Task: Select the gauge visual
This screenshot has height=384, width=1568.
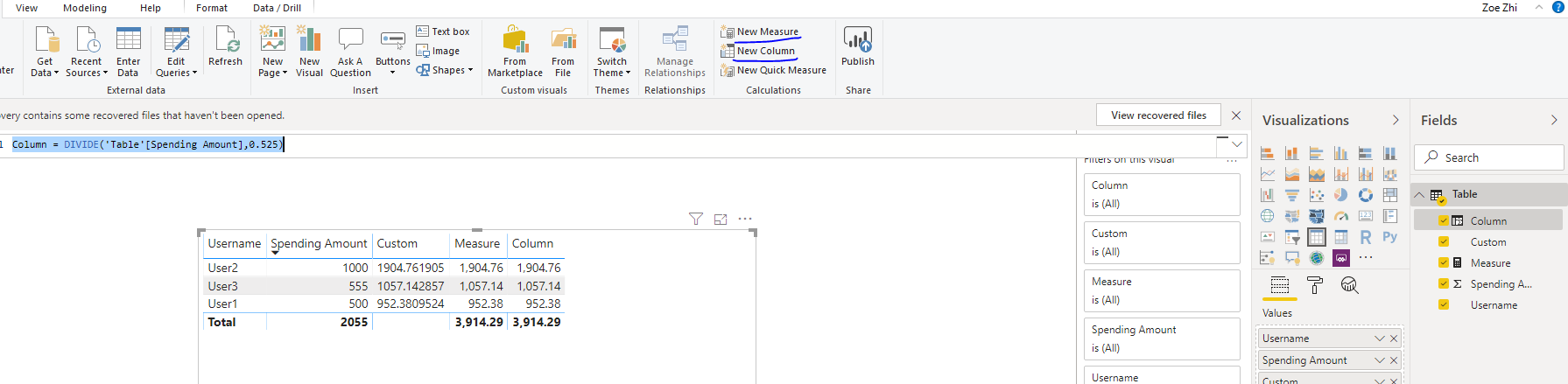Action: point(1340,216)
